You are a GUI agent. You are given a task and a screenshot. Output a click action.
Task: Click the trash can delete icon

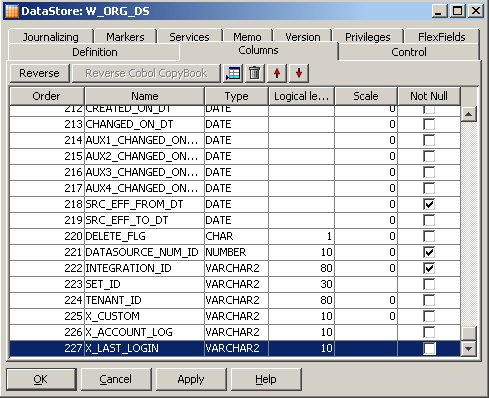pyautogui.click(x=255, y=73)
